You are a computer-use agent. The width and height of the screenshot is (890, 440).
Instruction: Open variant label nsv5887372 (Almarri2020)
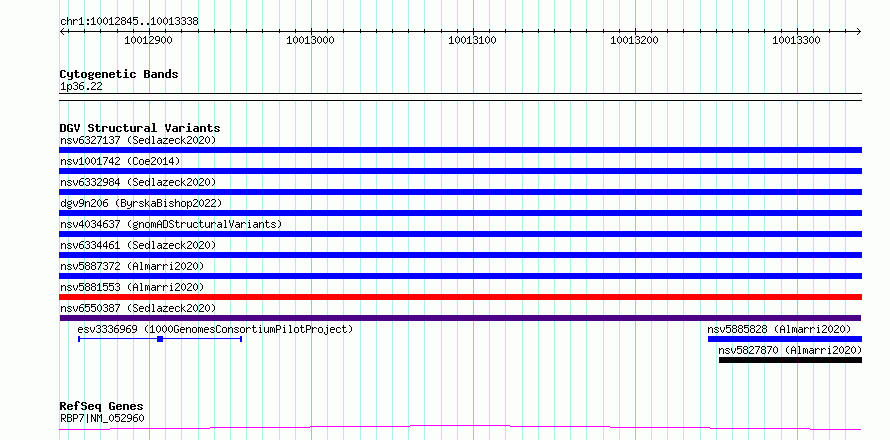click(132, 266)
